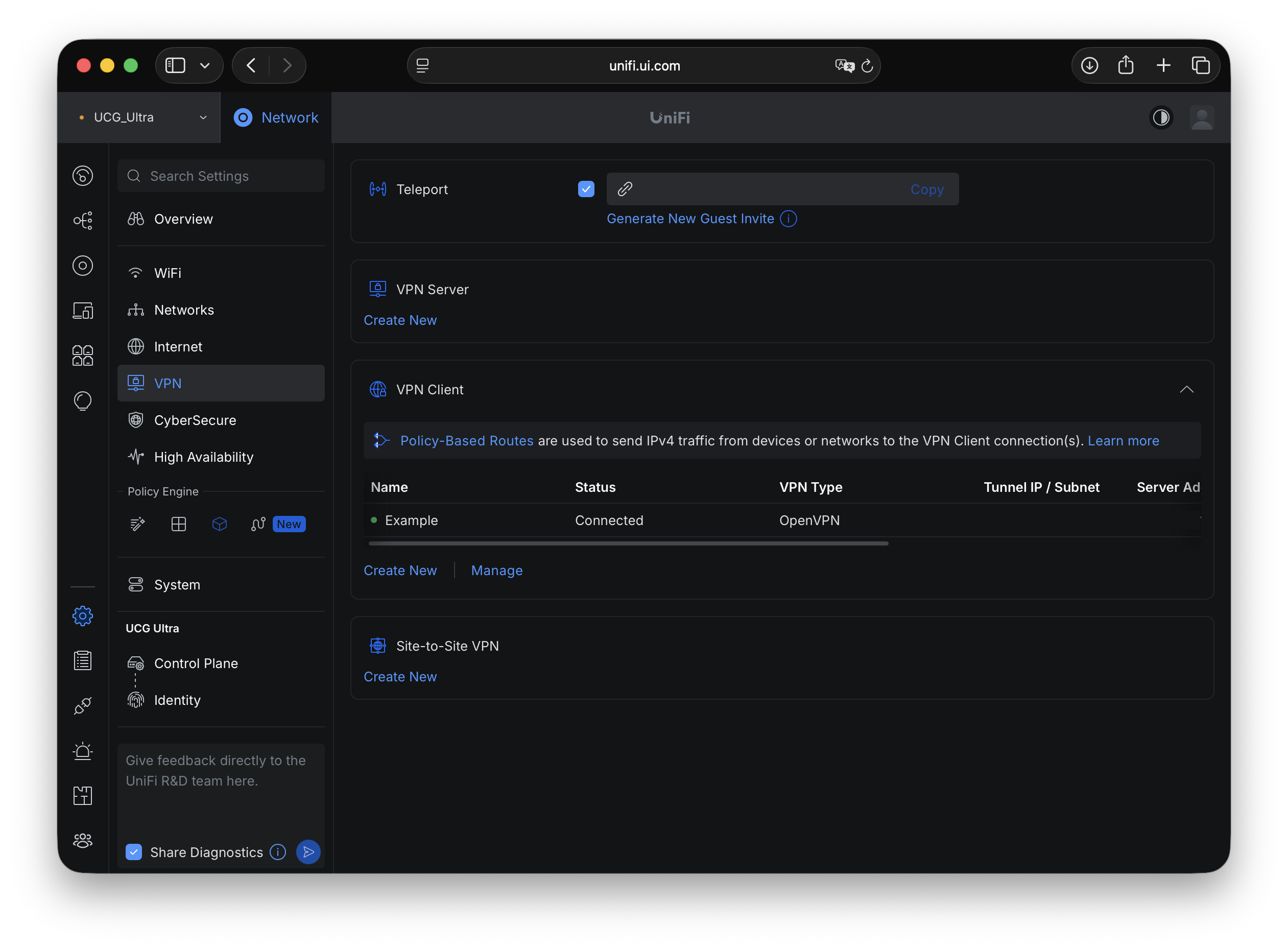This screenshot has width=1288, height=949.
Task: Uncheck Share Diagnostics
Action: [134, 852]
